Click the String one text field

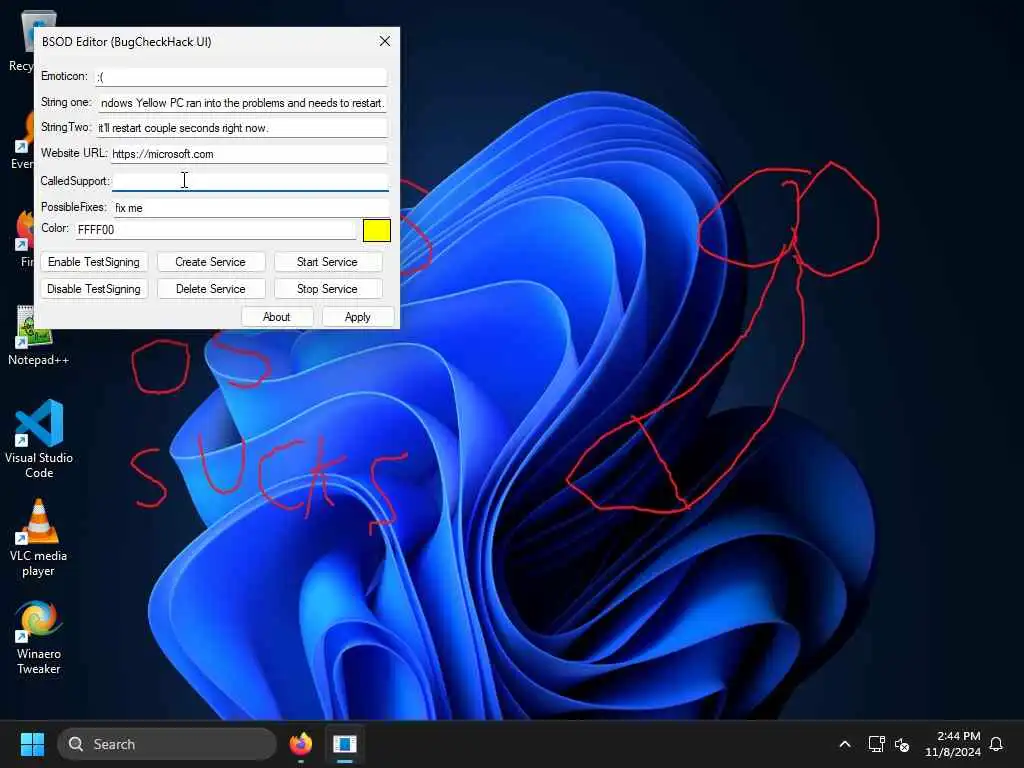coord(243,103)
